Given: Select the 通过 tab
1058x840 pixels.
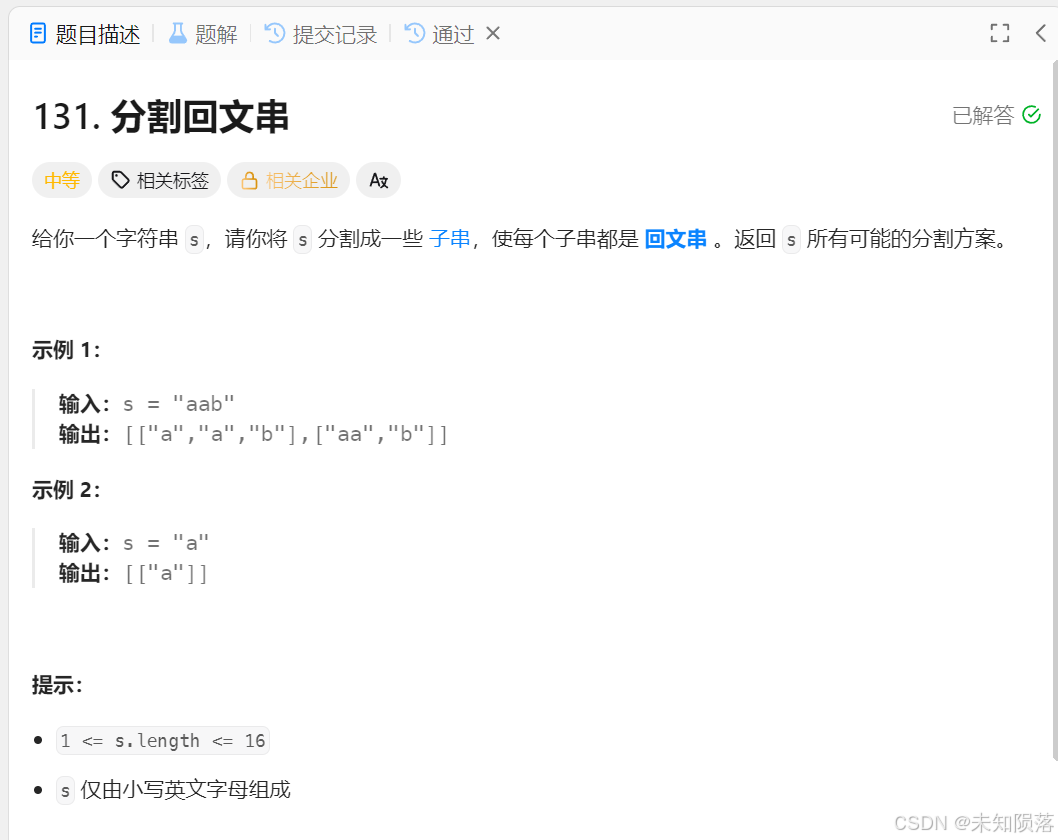Looking at the screenshot, I should pyautogui.click(x=439, y=33).
